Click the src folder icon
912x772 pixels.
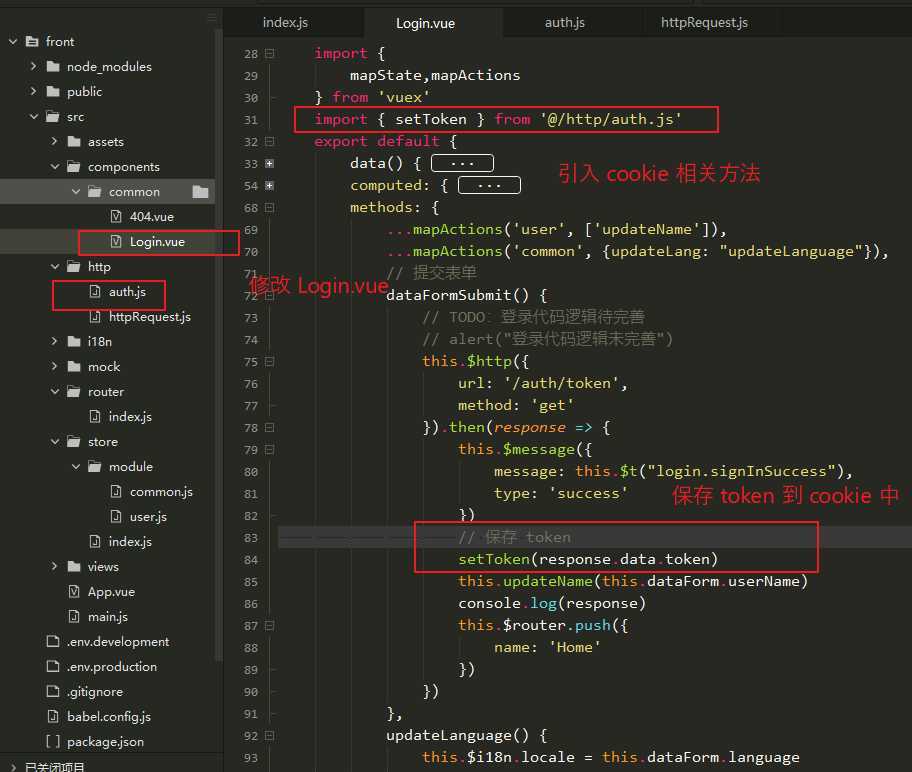click(53, 116)
